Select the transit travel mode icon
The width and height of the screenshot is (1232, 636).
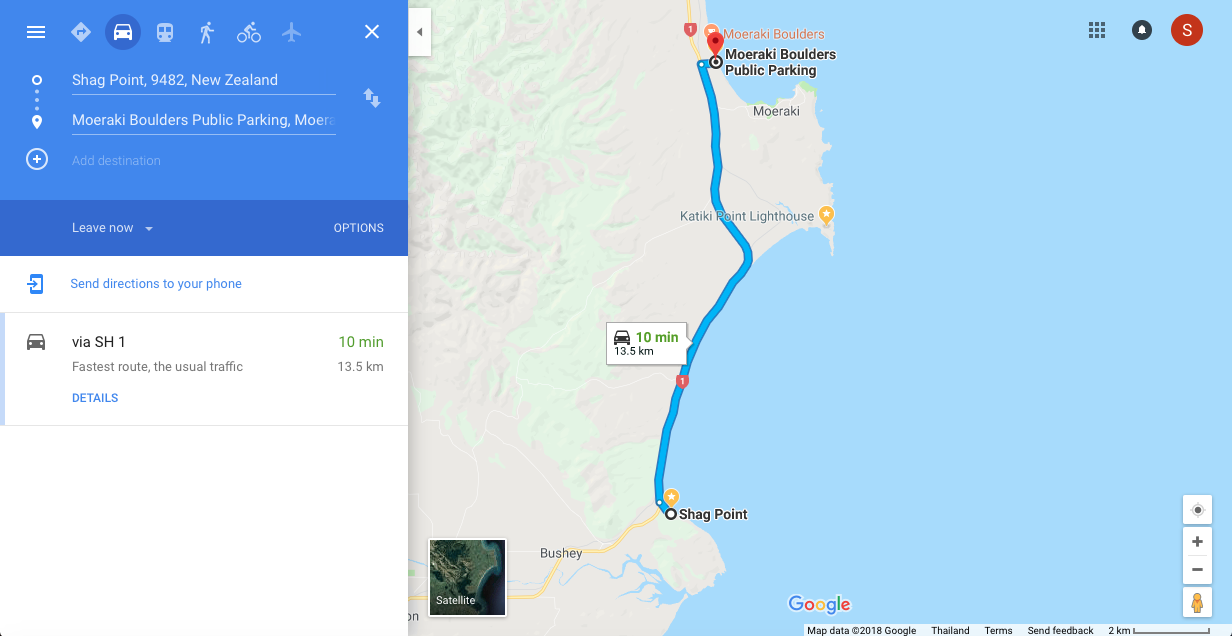pos(165,32)
